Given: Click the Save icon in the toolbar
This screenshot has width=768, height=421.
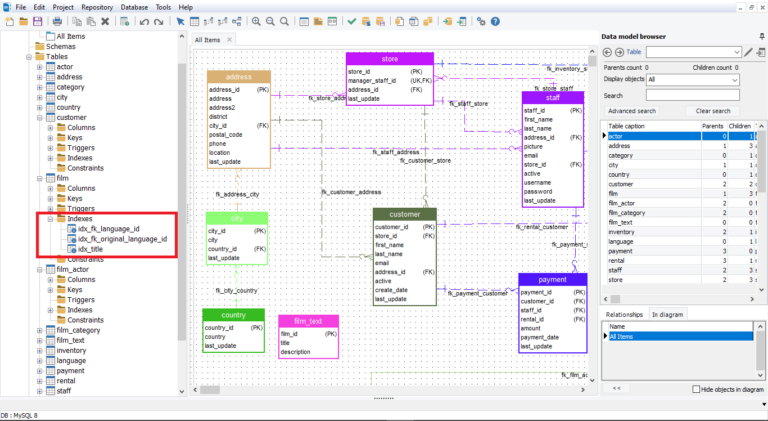Looking at the screenshot, I should pyautogui.click(x=38, y=21).
